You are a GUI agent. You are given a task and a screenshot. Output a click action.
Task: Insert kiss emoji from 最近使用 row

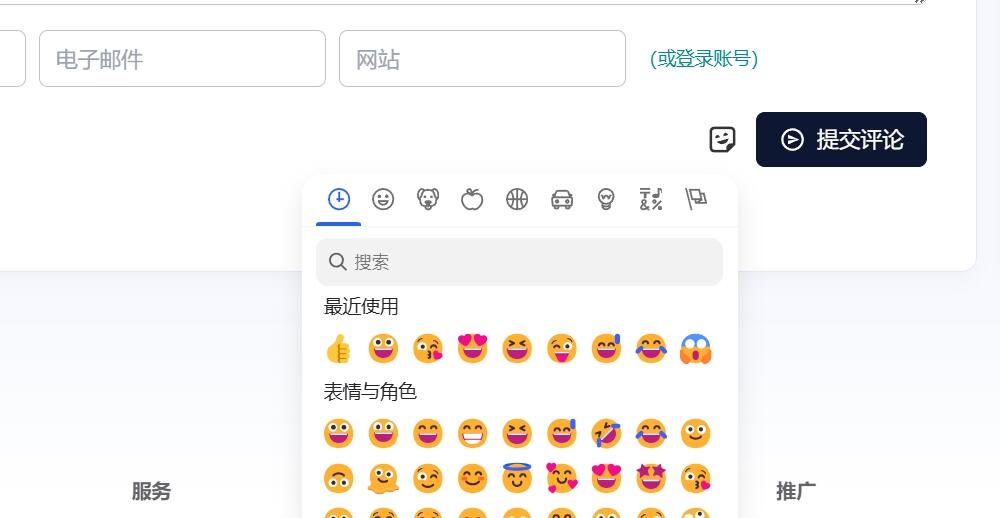(428, 349)
